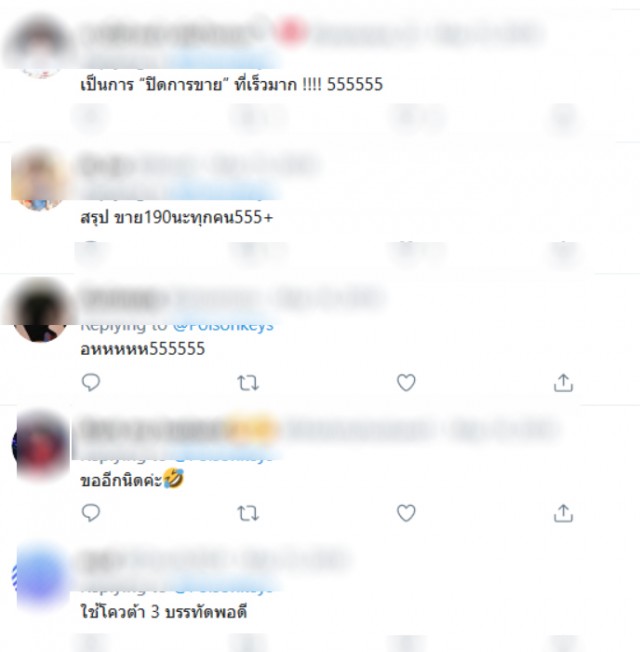Open the tweet ใช้โควต้า 3 บรรทัดพอดี
The height and width of the screenshot is (652, 640).
(x=163, y=612)
